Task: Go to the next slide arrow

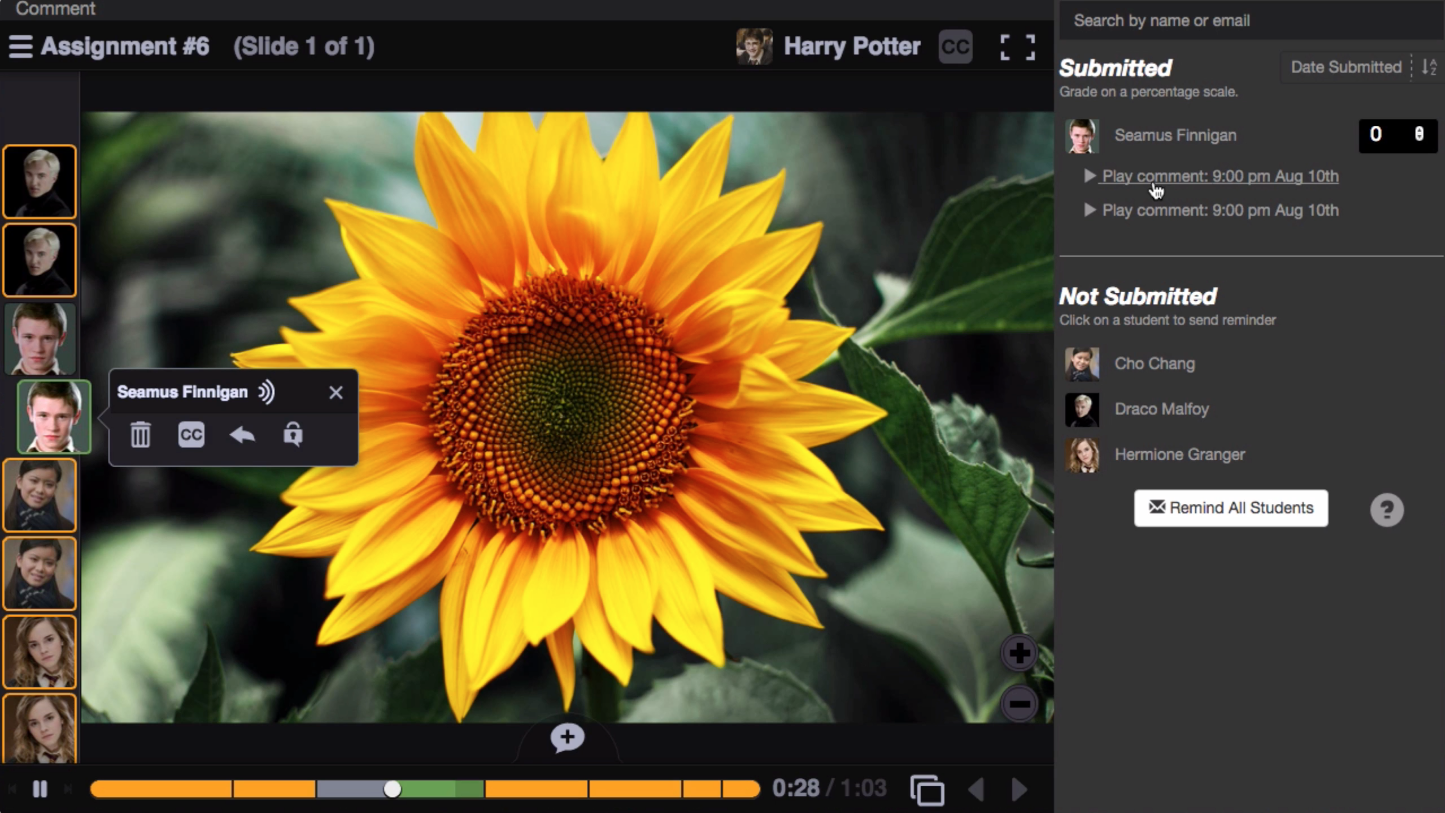Action: tap(1019, 790)
